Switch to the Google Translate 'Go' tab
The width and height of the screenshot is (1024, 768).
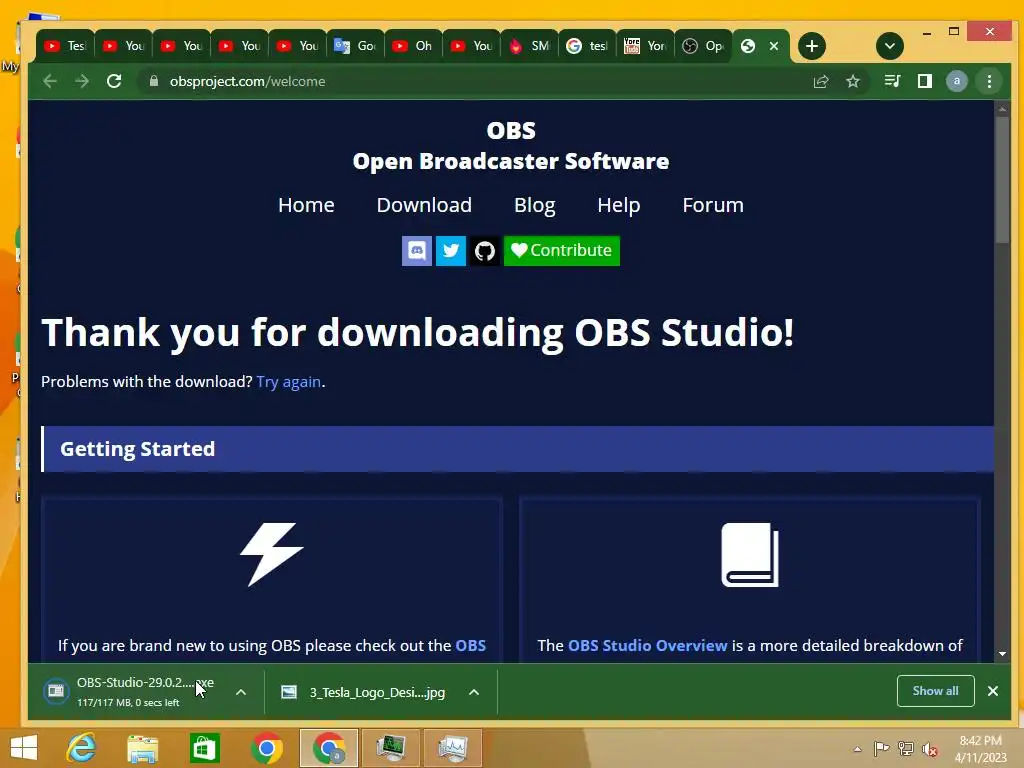coord(355,46)
